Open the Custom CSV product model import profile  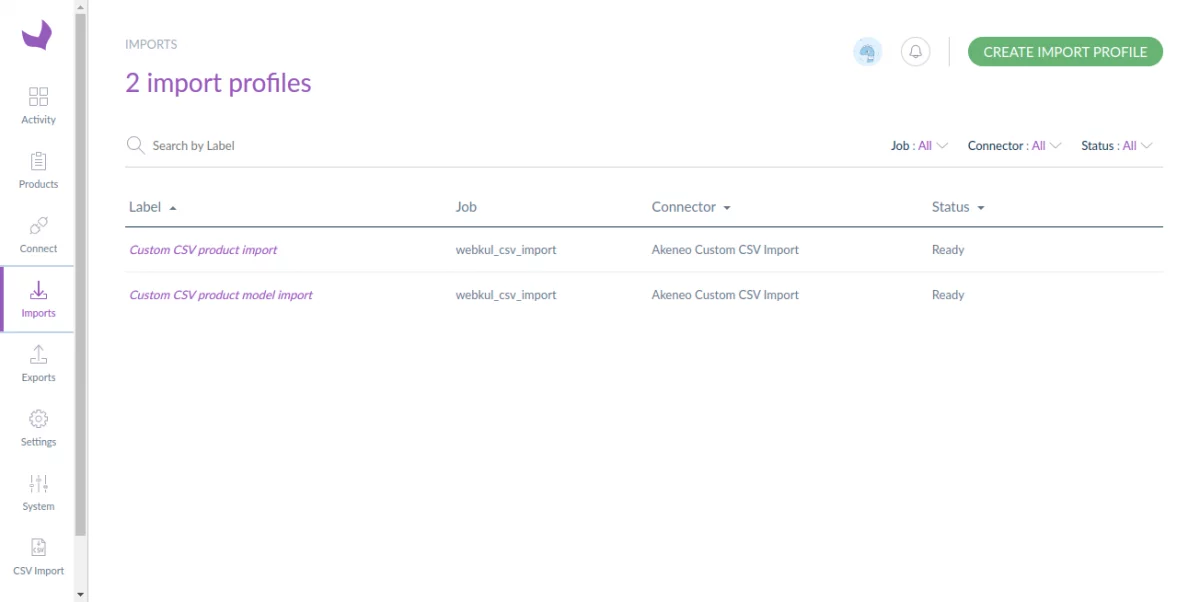[x=220, y=294]
